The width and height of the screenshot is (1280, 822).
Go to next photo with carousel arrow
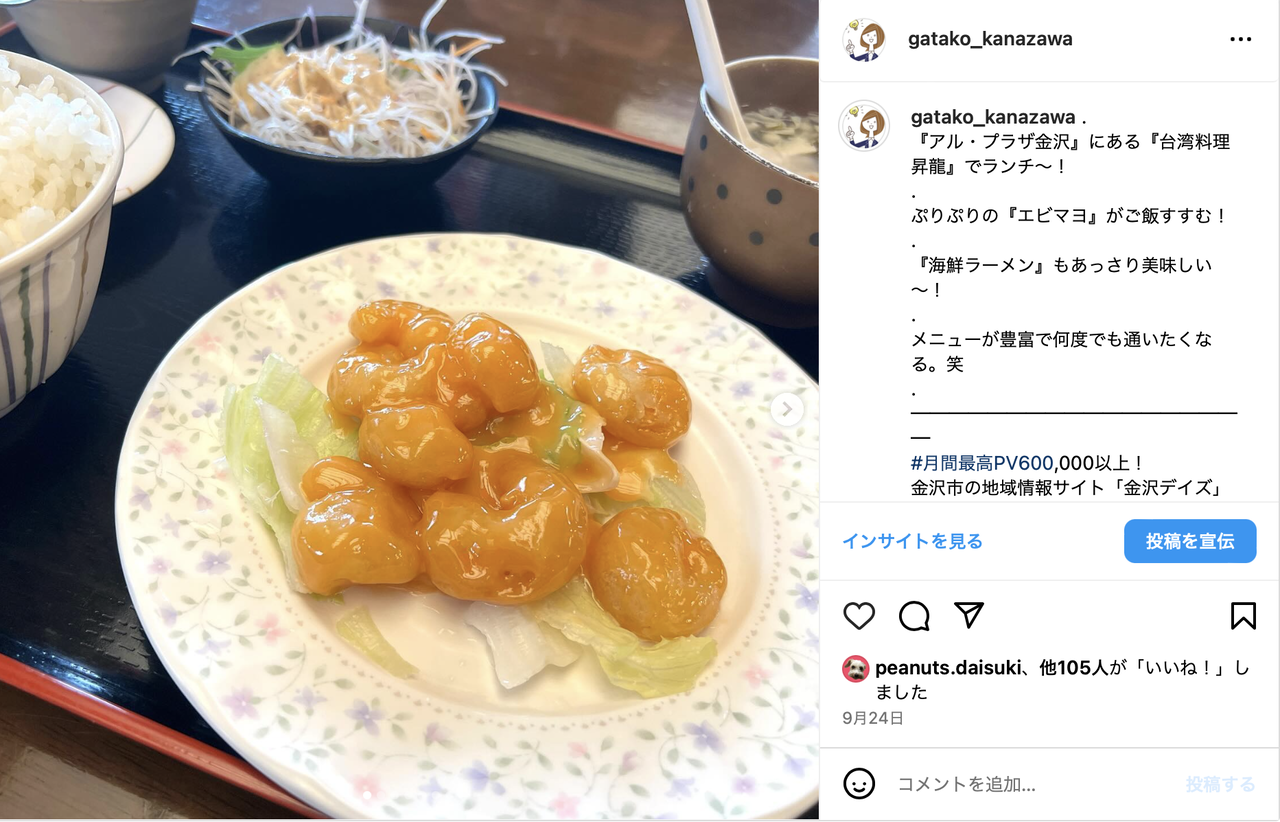(787, 409)
